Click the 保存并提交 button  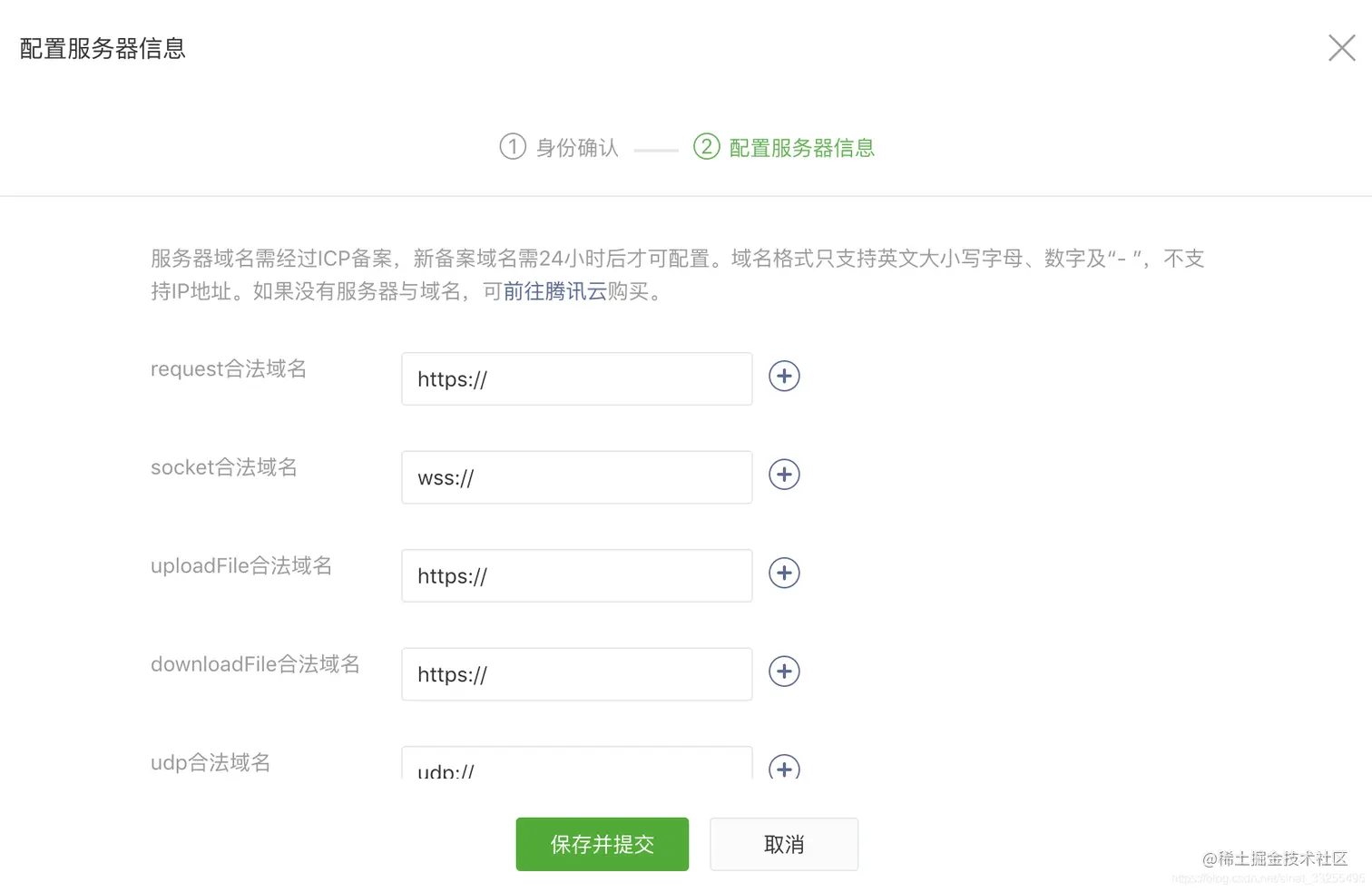click(x=602, y=844)
